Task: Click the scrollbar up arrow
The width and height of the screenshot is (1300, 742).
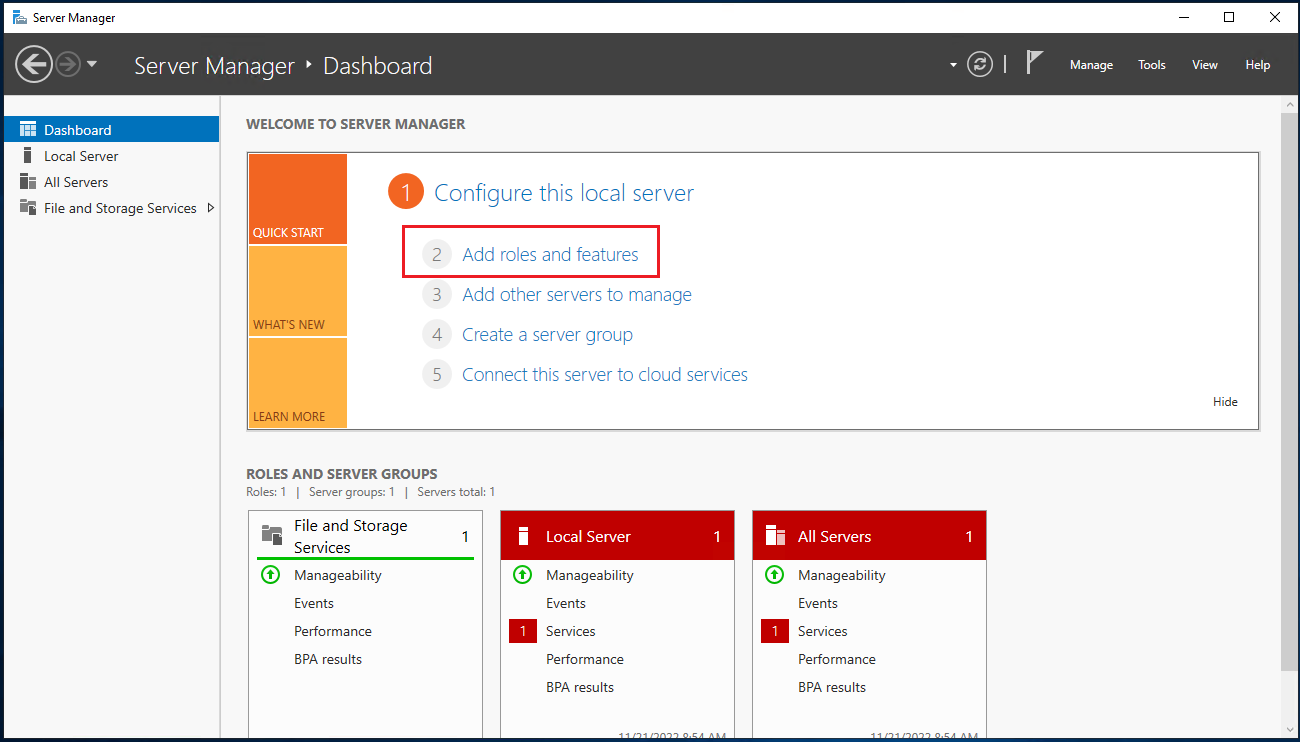Action: coord(1288,104)
